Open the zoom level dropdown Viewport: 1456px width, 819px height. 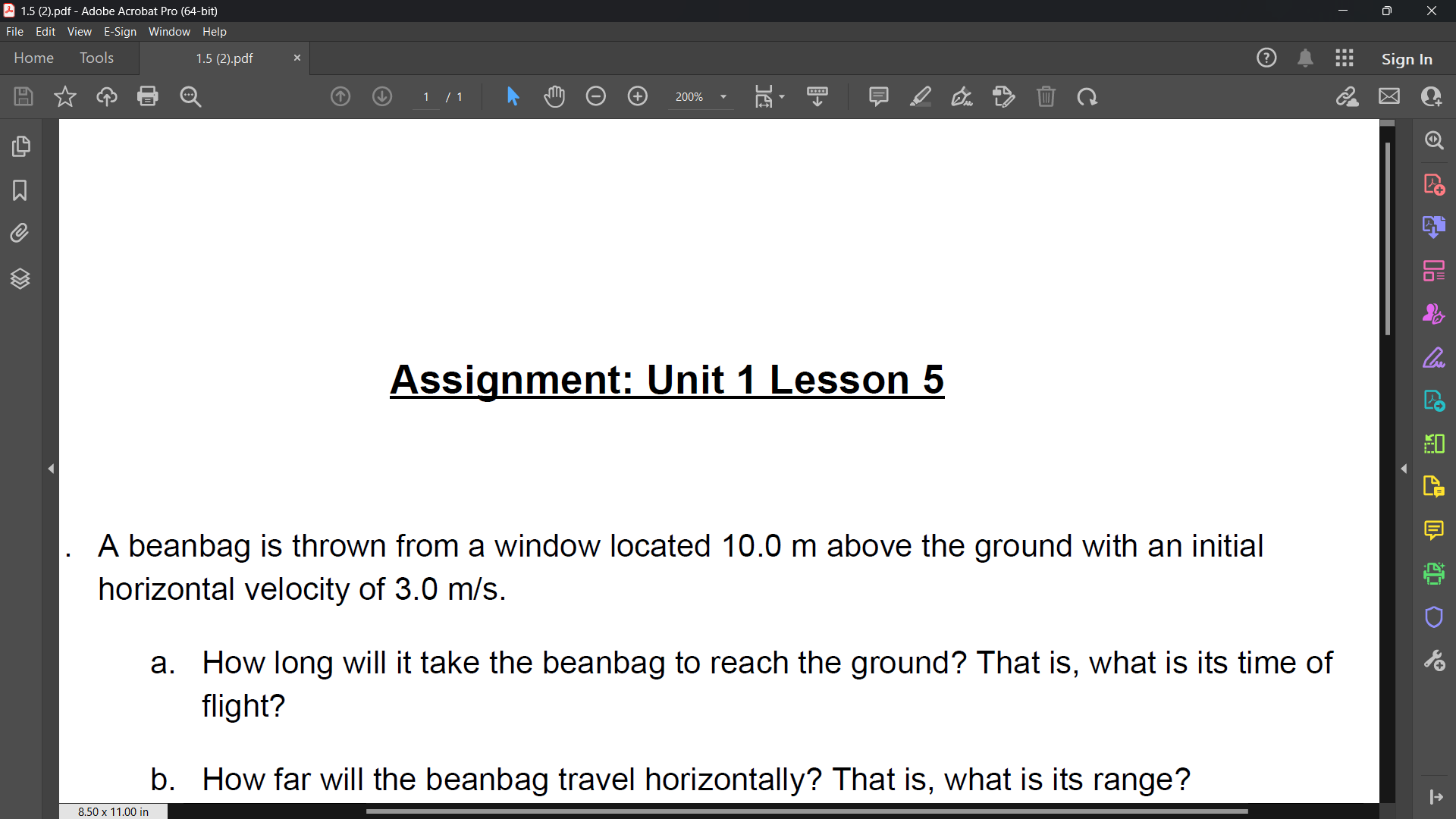[723, 97]
